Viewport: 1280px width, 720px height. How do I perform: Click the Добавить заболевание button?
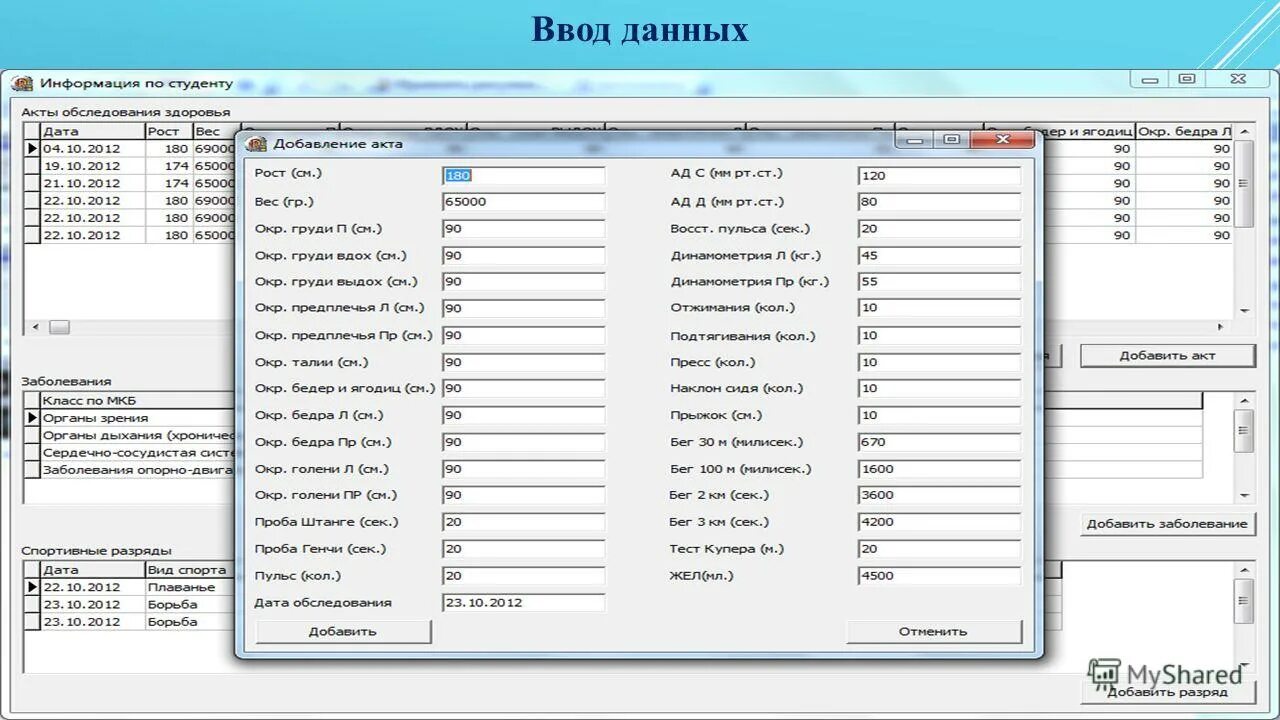pos(1166,523)
